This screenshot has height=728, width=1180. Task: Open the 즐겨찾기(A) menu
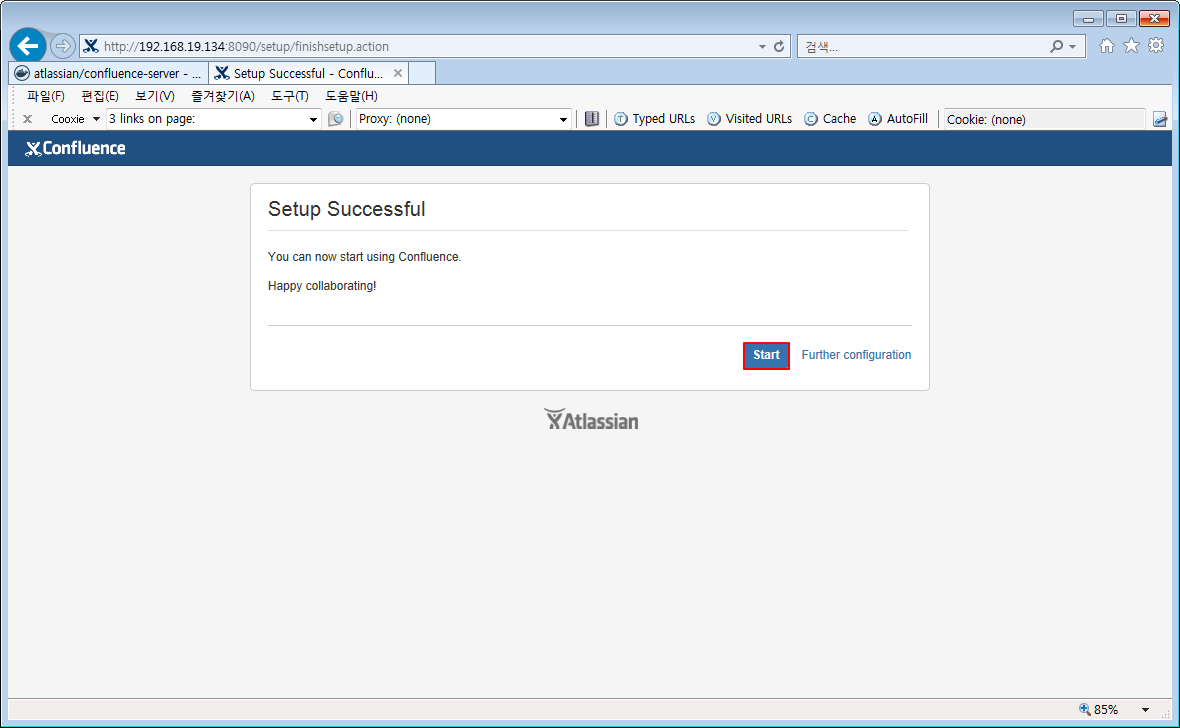[x=223, y=96]
